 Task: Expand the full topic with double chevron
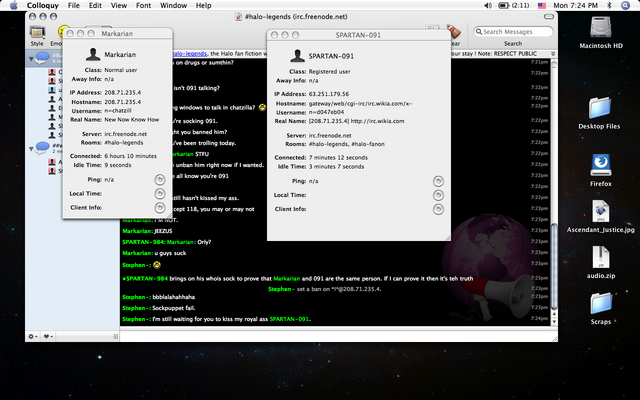(x=553, y=53)
